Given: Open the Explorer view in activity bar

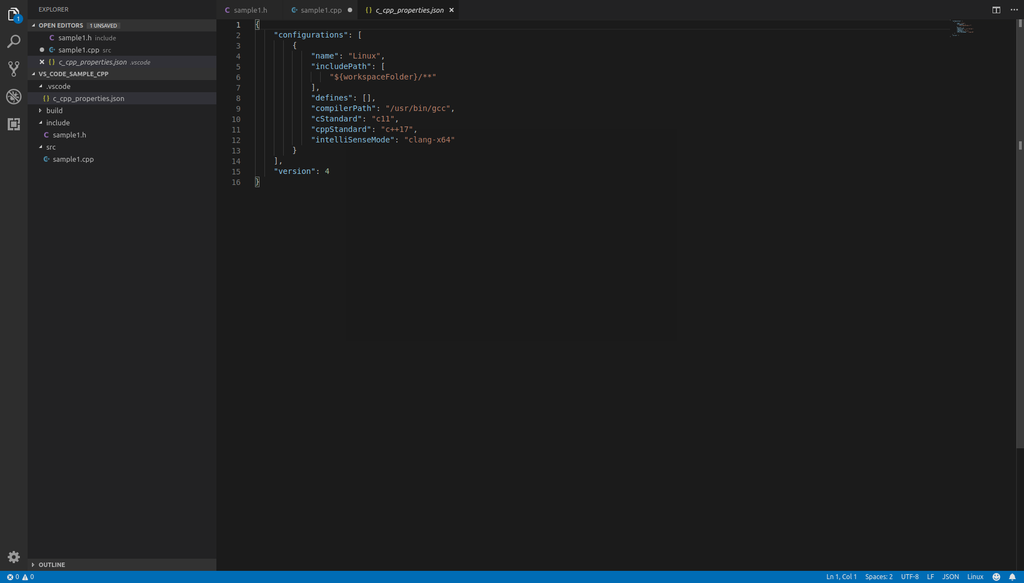Looking at the screenshot, I should [x=13, y=14].
